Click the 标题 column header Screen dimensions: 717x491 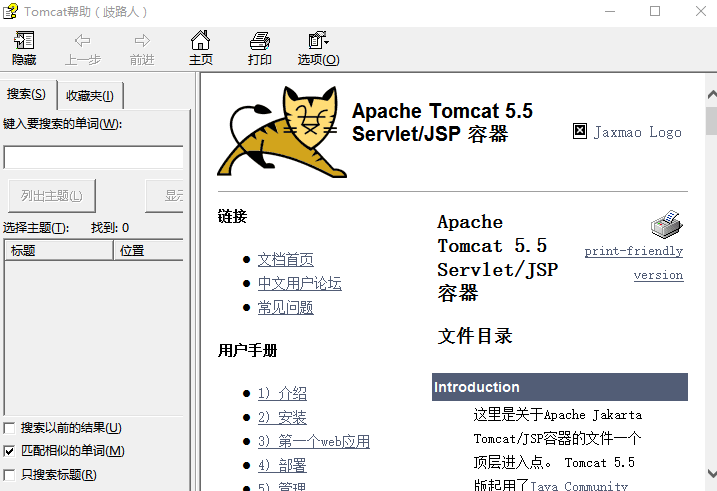click(x=58, y=250)
